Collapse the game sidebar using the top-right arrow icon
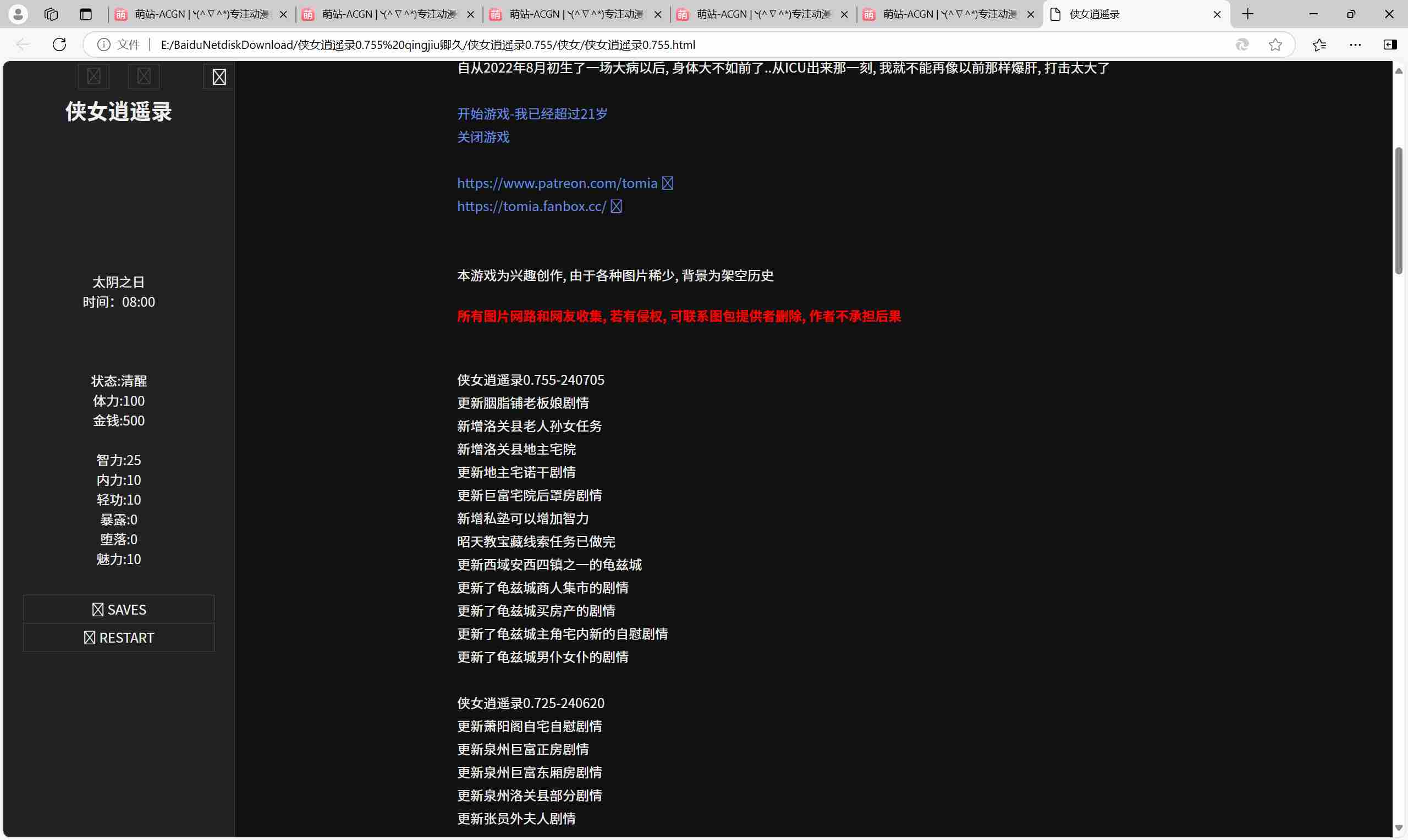The width and height of the screenshot is (1408, 840). pos(218,76)
